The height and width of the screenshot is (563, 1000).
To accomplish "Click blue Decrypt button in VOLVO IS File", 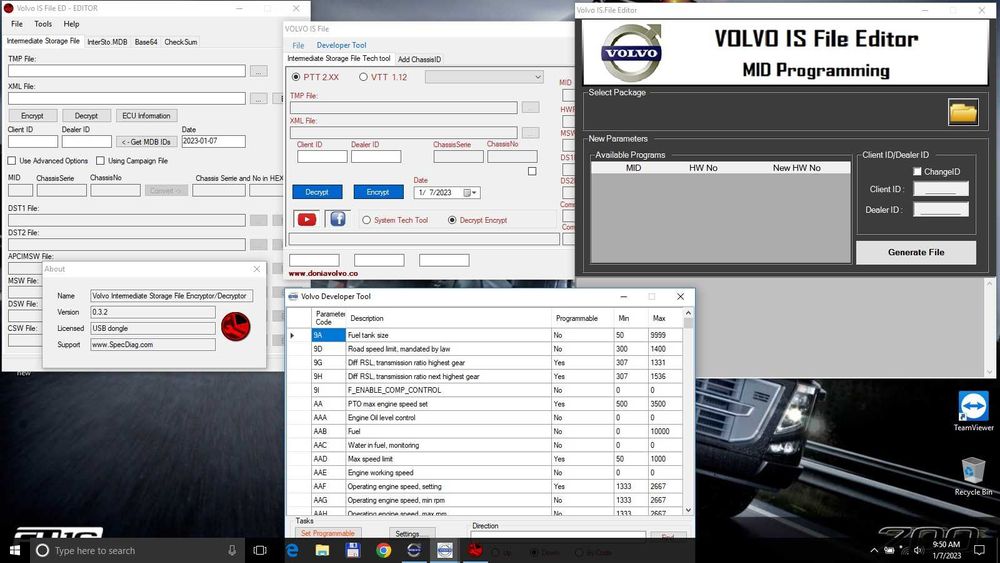I will pyautogui.click(x=317, y=192).
